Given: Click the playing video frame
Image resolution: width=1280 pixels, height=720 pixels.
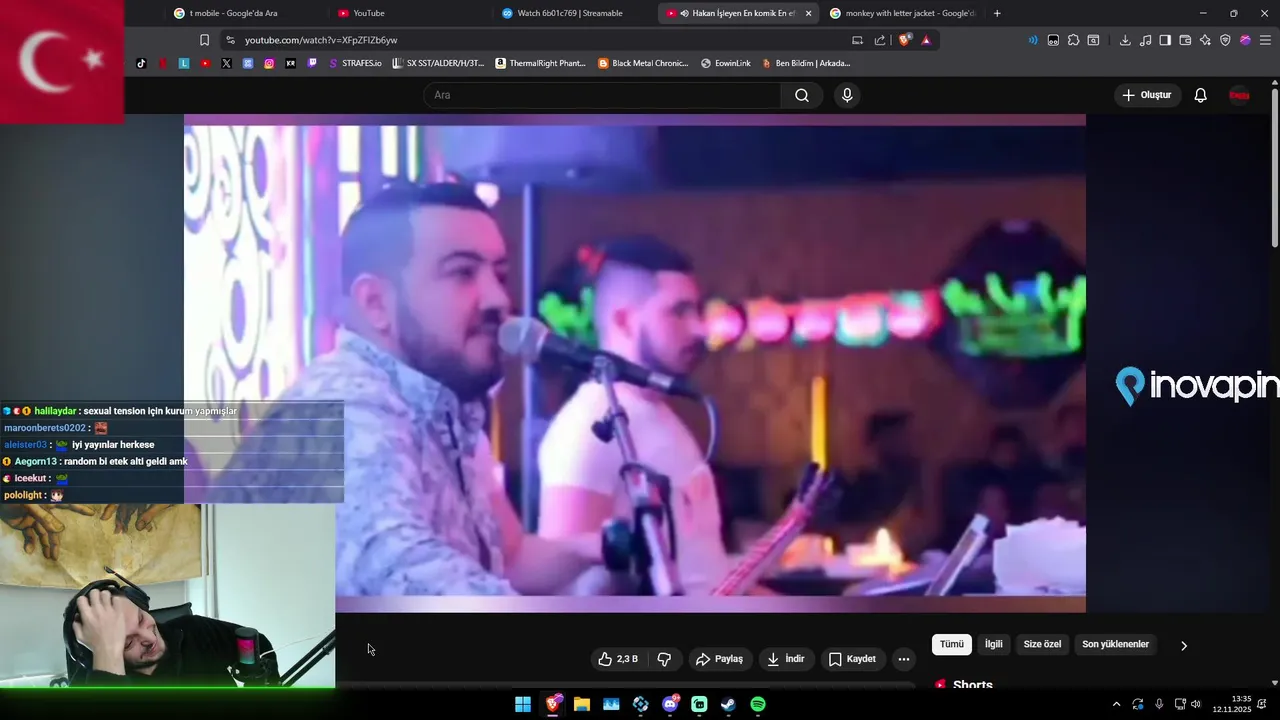Looking at the screenshot, I should (x=634, y=363).
